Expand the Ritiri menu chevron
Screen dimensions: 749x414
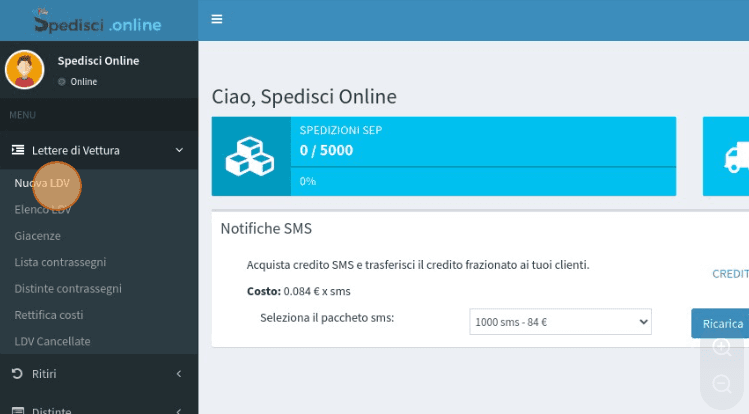(x=179, y=374)
